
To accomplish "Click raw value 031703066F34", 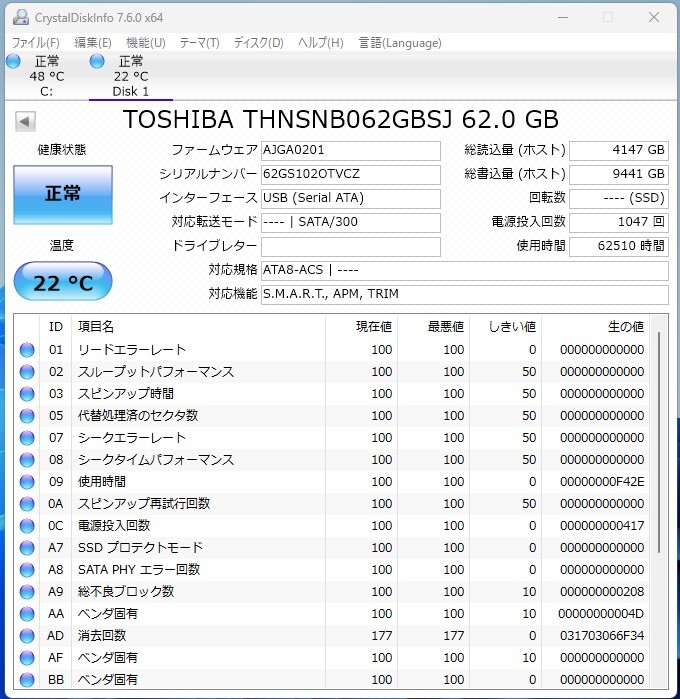I will point(602,636).
